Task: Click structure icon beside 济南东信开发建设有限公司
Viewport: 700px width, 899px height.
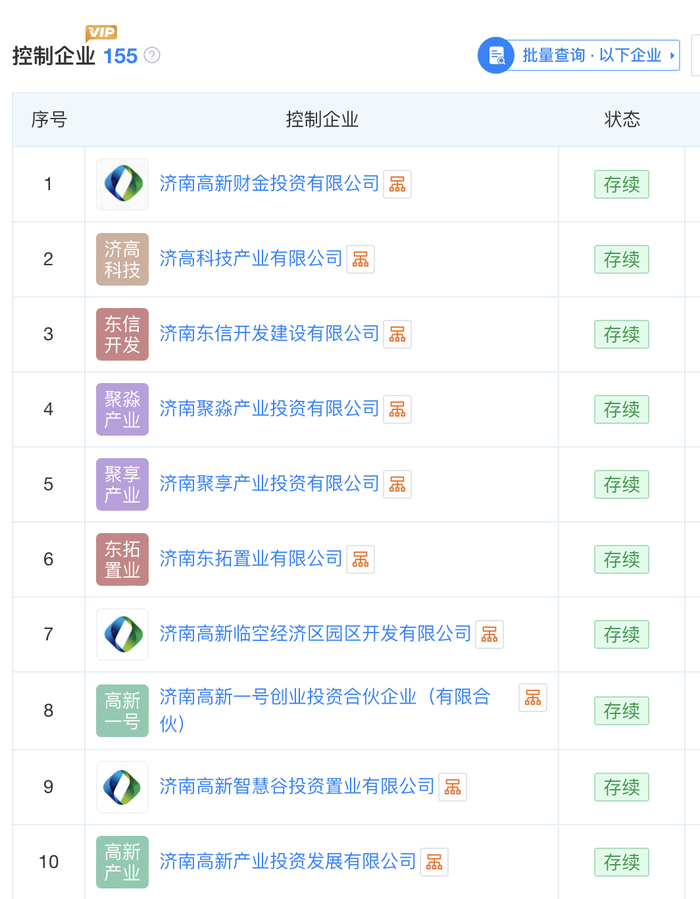Action: tap(397, 334)
